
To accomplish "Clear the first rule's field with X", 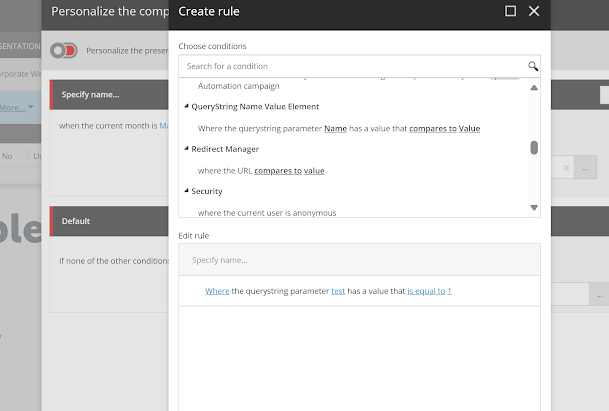I will point(566,168).
